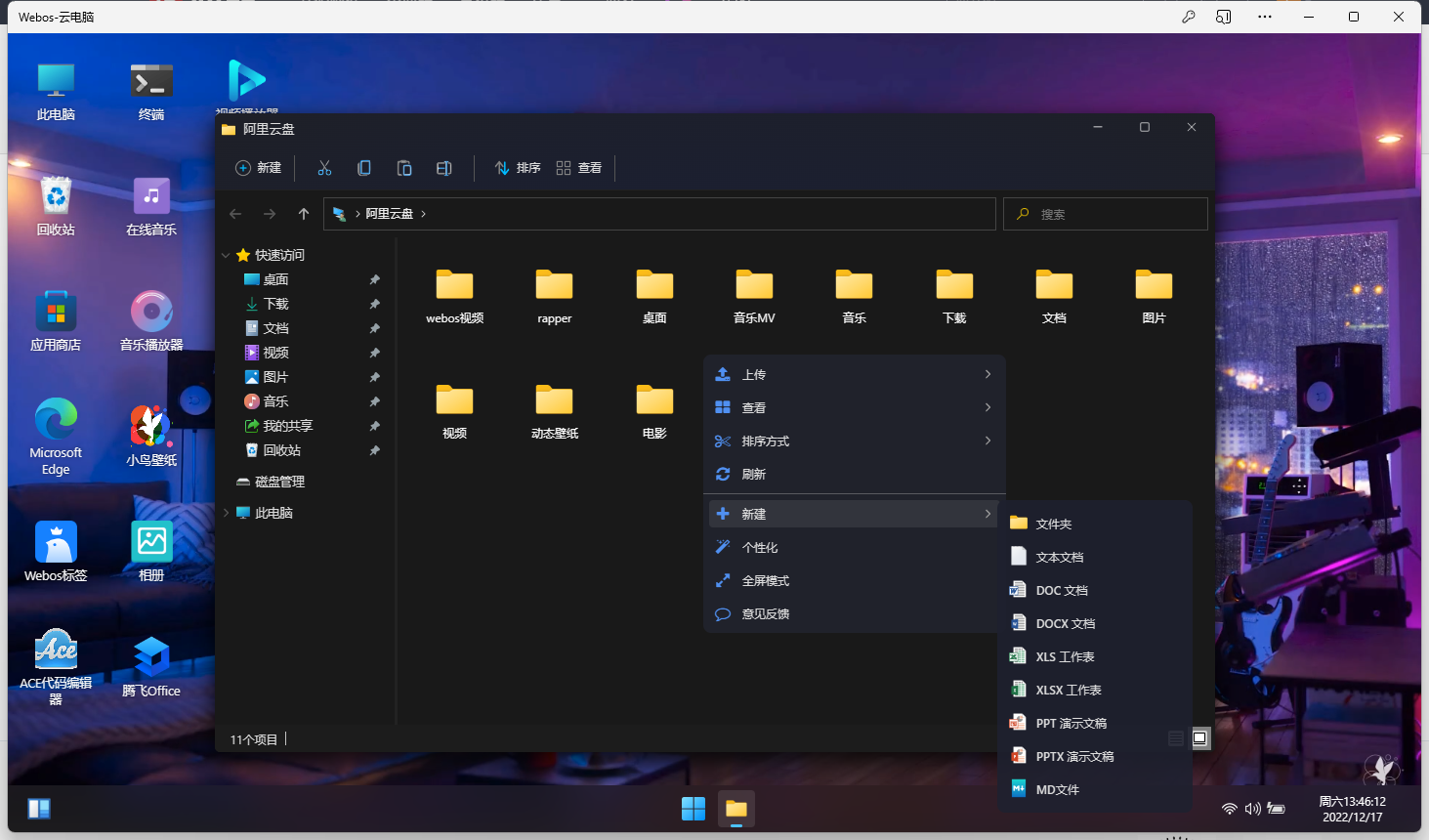The height and width of the screenshot is (840, 1429).
Task: Toggle the pin next to sidebar 视频
Action: click(374, 353)
